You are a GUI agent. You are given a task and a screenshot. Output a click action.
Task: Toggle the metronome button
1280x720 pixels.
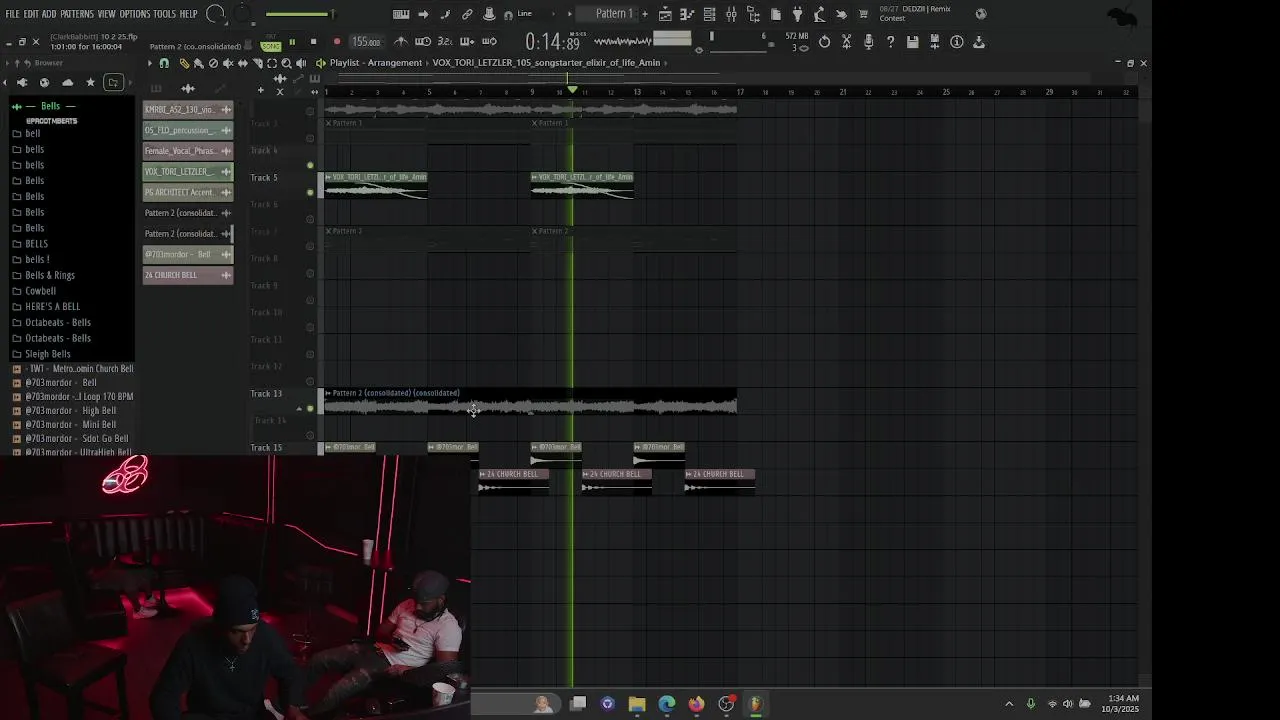[x=400, y=42]
